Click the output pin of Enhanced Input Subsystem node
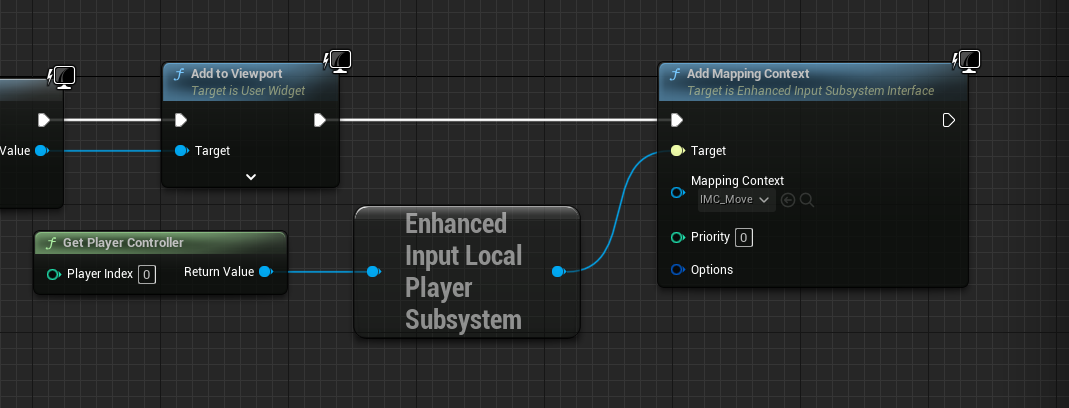This screenshot has height=408, width=1069. (558, 271)
